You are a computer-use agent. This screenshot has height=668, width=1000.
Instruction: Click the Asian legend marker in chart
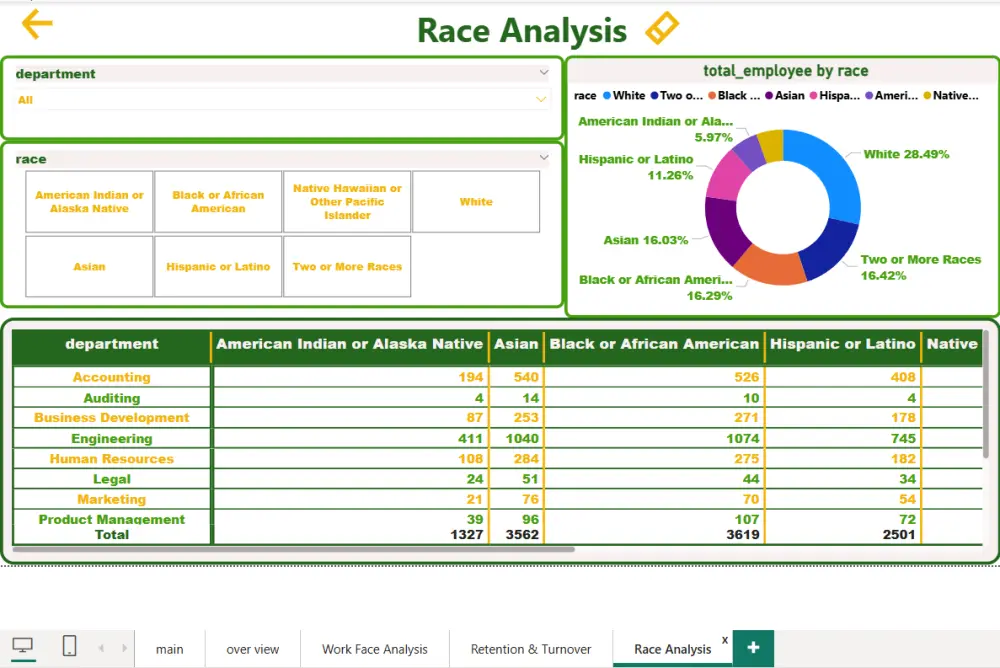769,96
